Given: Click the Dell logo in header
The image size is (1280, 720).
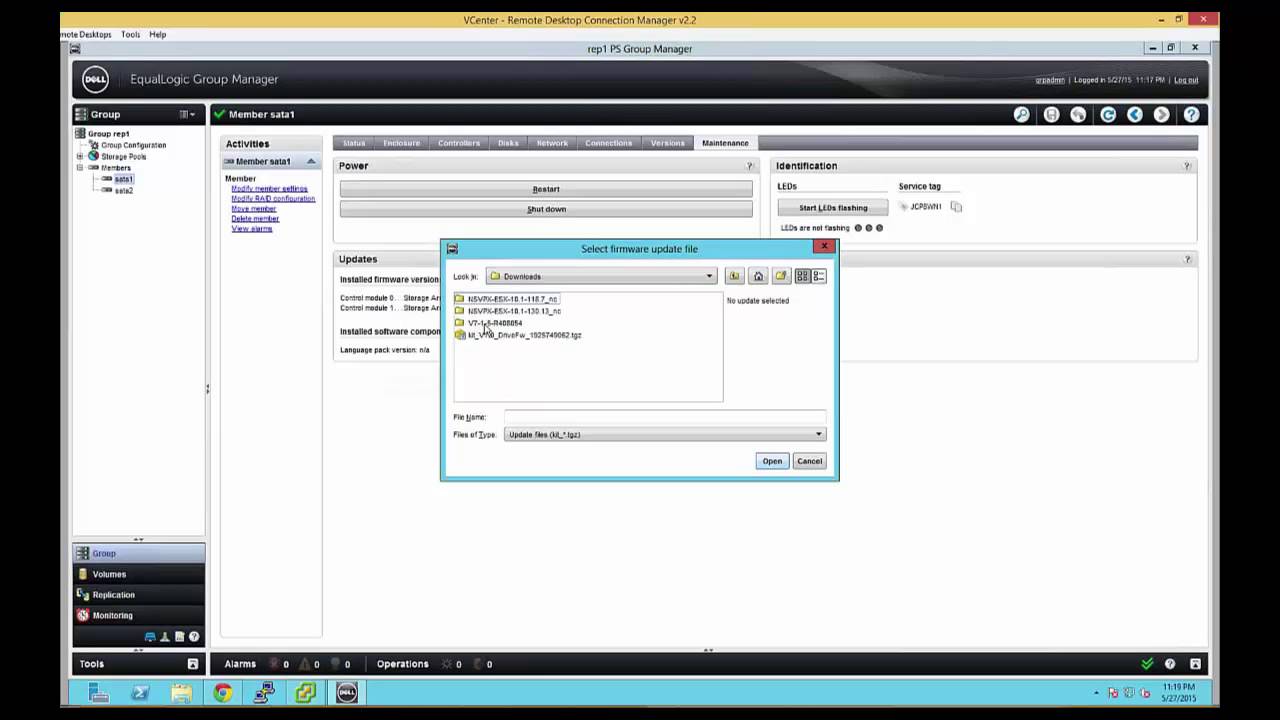Looking at the screenshot, I should click(x=95, y=79).
